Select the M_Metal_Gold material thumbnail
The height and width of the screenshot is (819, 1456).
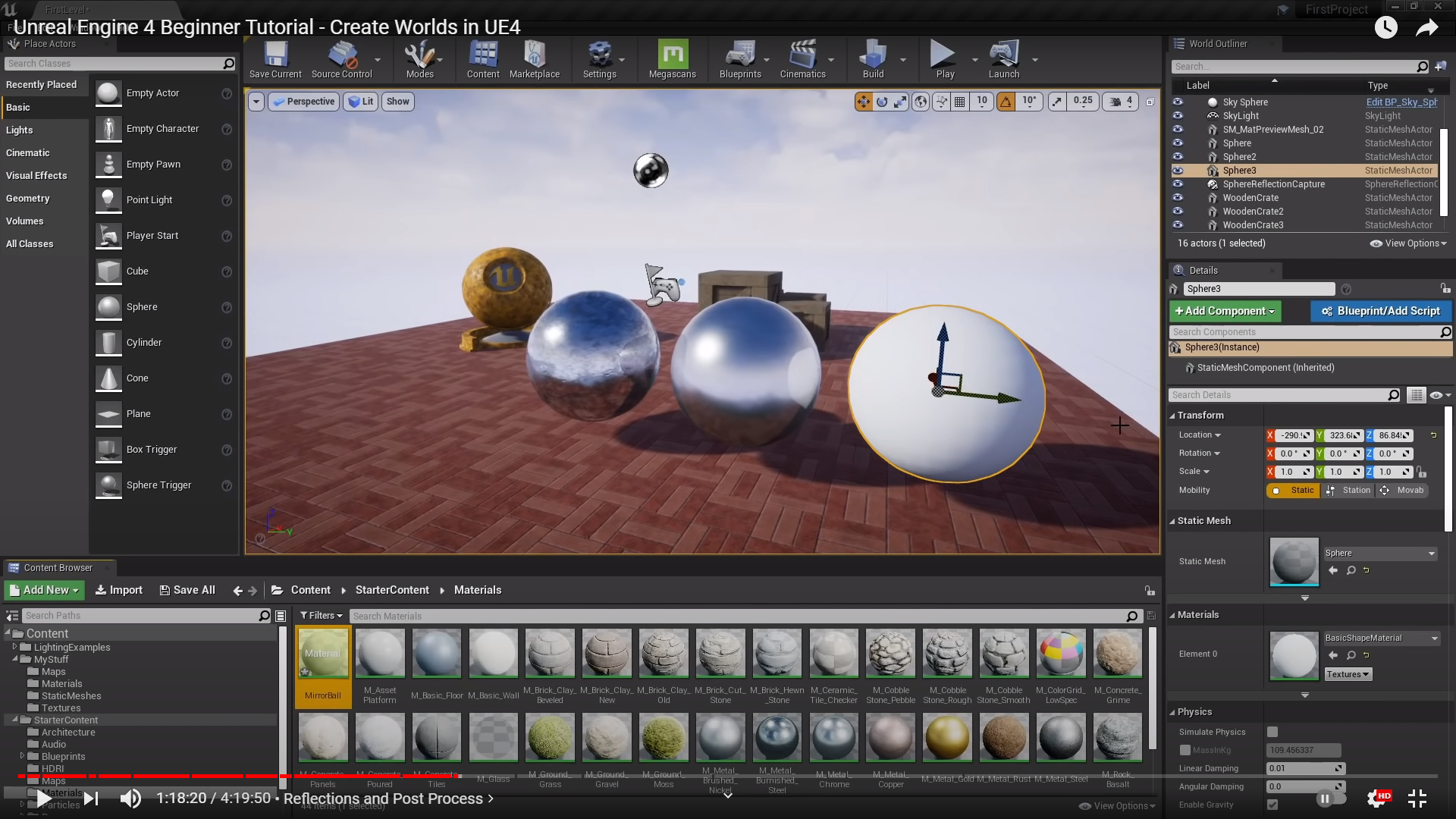(x=946, y=737)
